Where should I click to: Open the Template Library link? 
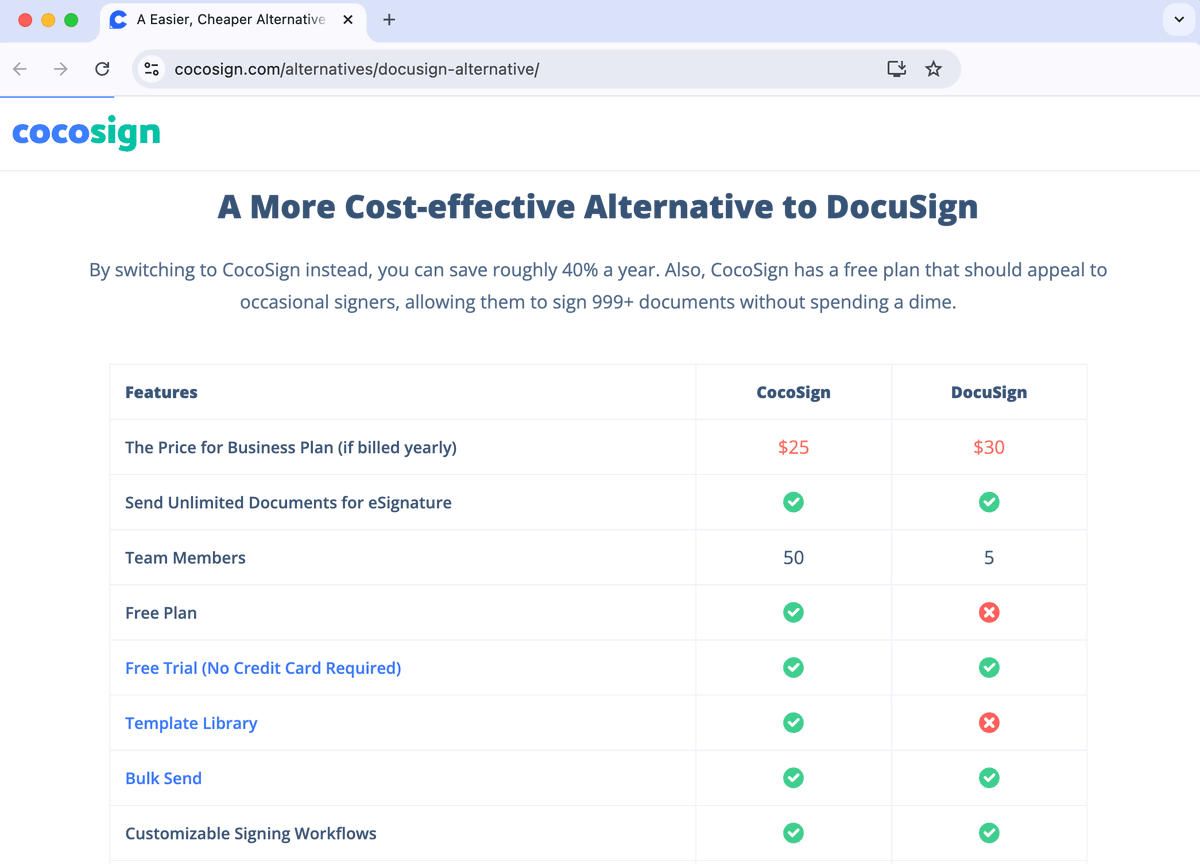click(191, 723)
